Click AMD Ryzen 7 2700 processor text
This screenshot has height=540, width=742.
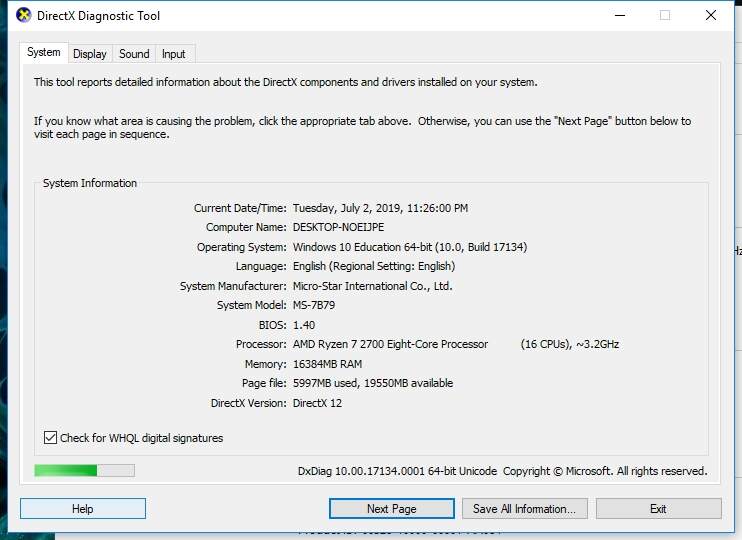[x=390, y=344]
